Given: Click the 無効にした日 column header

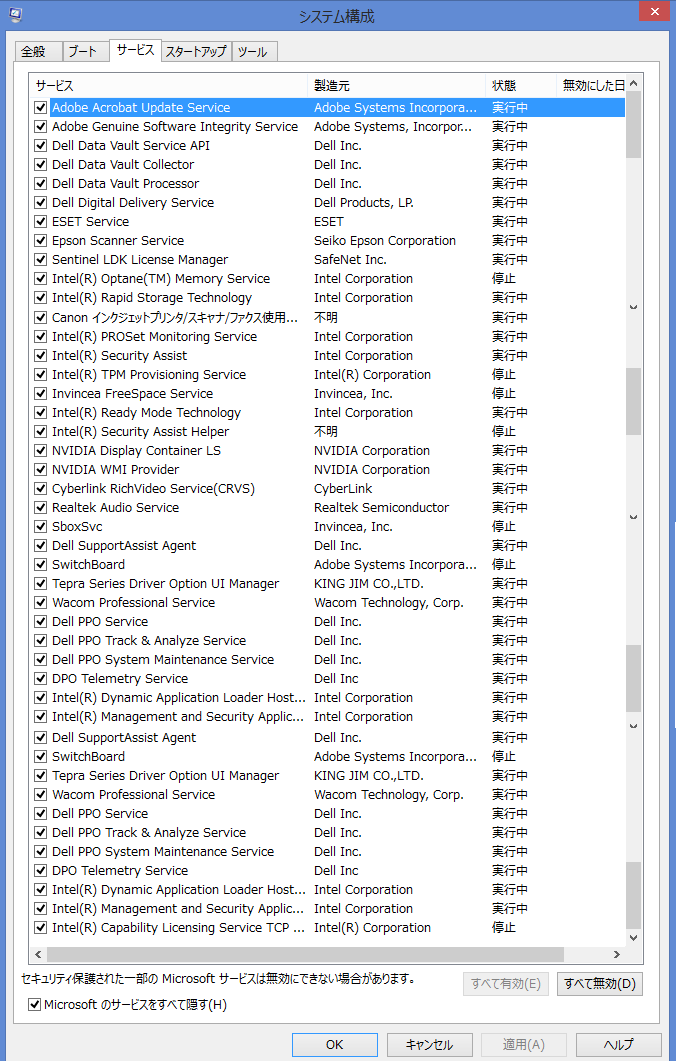Looking at the screenshot, I should [591, 85].
